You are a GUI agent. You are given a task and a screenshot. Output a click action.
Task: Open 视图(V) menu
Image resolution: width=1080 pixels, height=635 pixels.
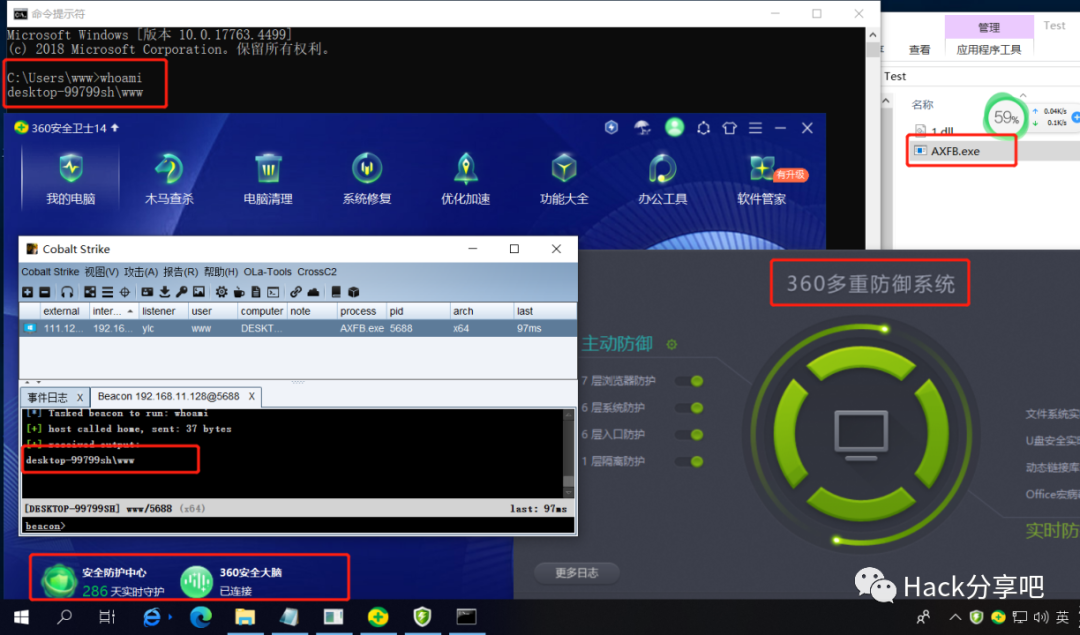click(101, 272)
